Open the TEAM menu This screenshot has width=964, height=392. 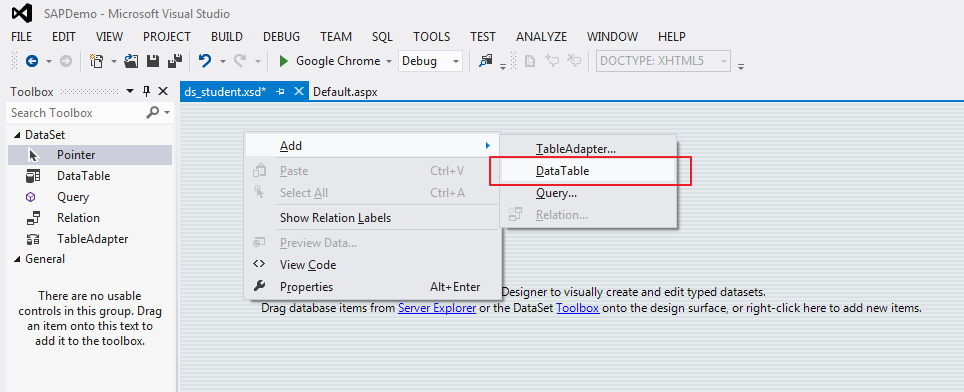coord(336,37)
